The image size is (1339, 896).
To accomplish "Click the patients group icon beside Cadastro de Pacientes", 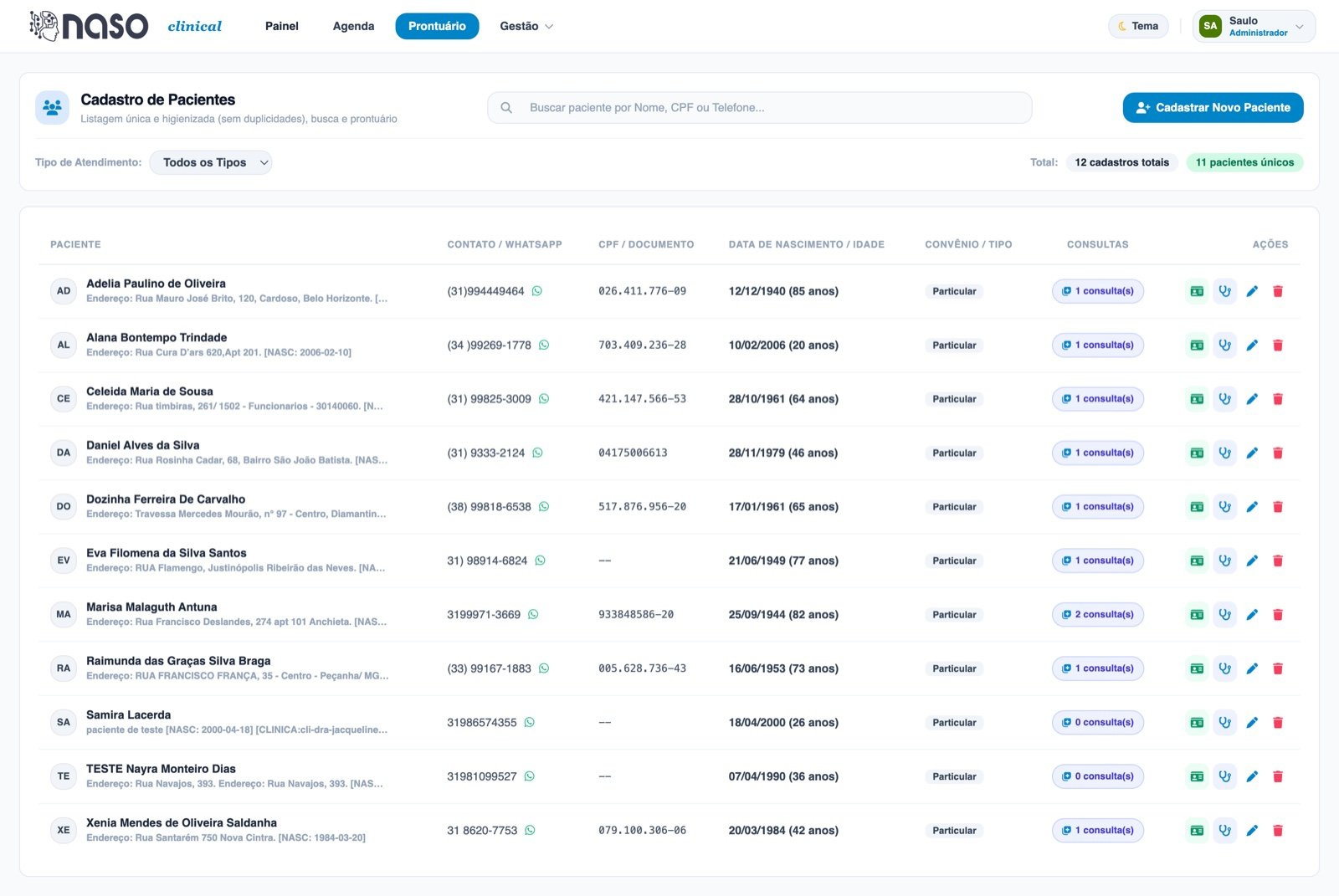I will 52,108.
